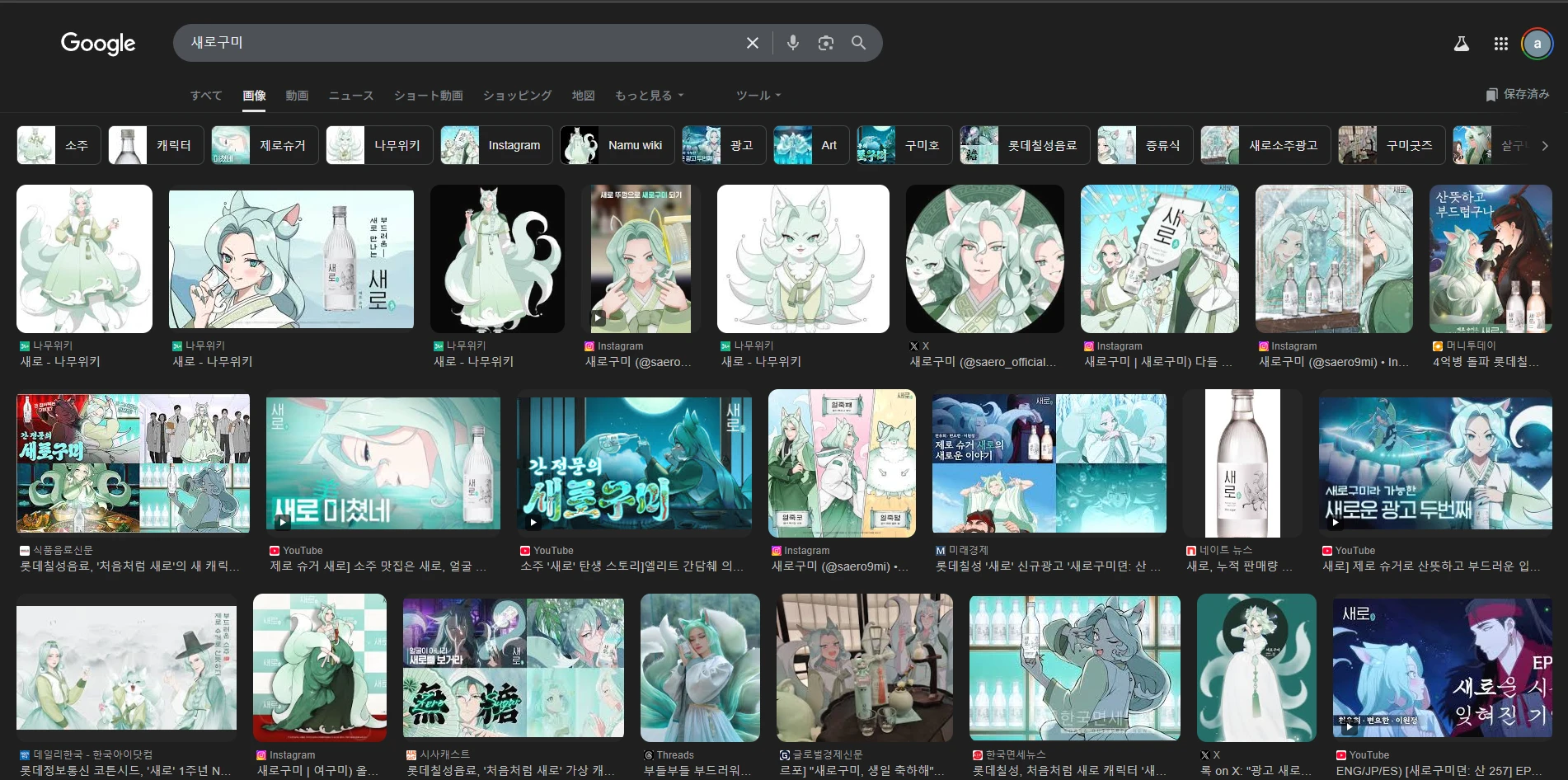This screenshot has width=1568, height=780.
Task: Filter by the Instagram chip
Action: (x=496, y=145)
